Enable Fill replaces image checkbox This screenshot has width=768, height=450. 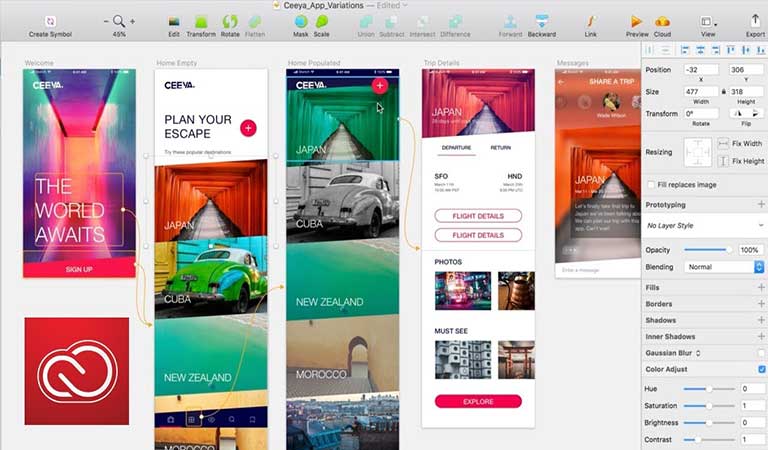[x=651, y=185]
